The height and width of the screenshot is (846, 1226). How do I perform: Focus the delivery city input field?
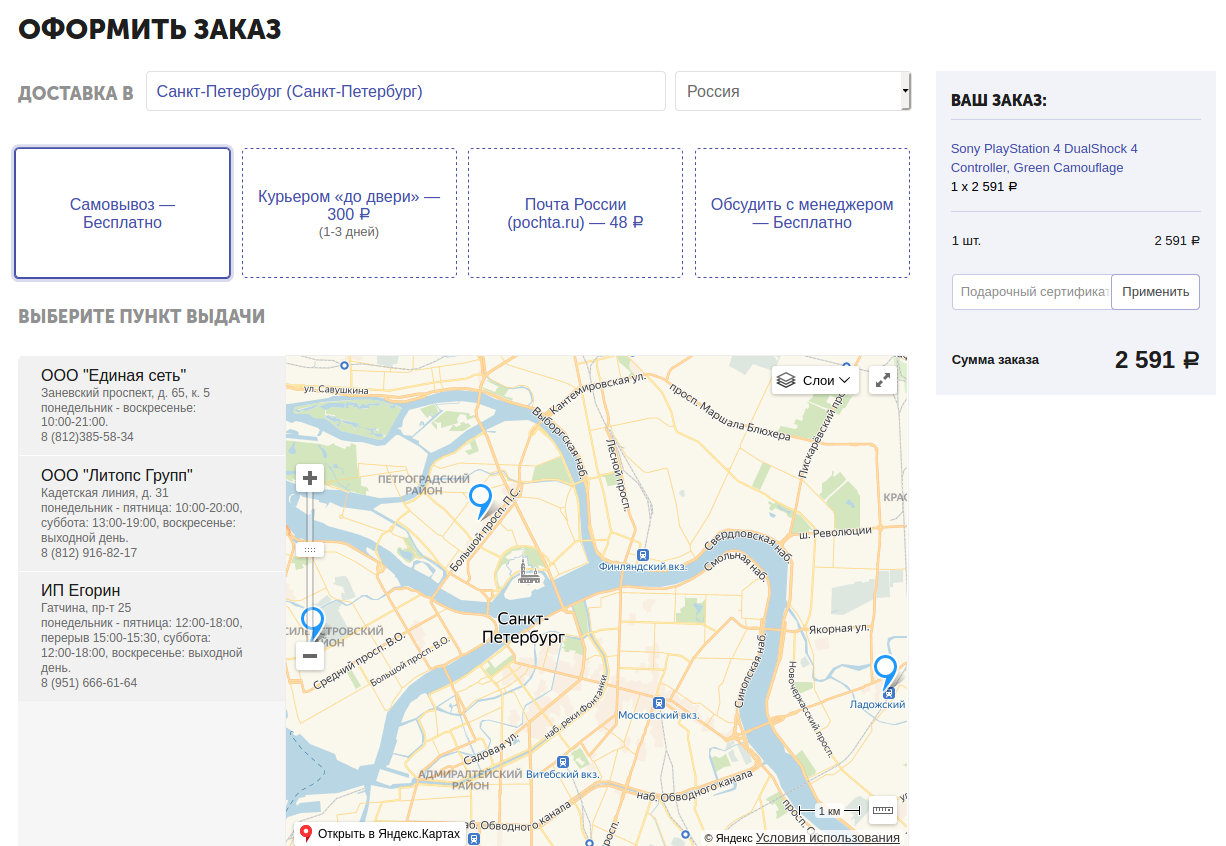pyautogui.click(x=406, y=91)
